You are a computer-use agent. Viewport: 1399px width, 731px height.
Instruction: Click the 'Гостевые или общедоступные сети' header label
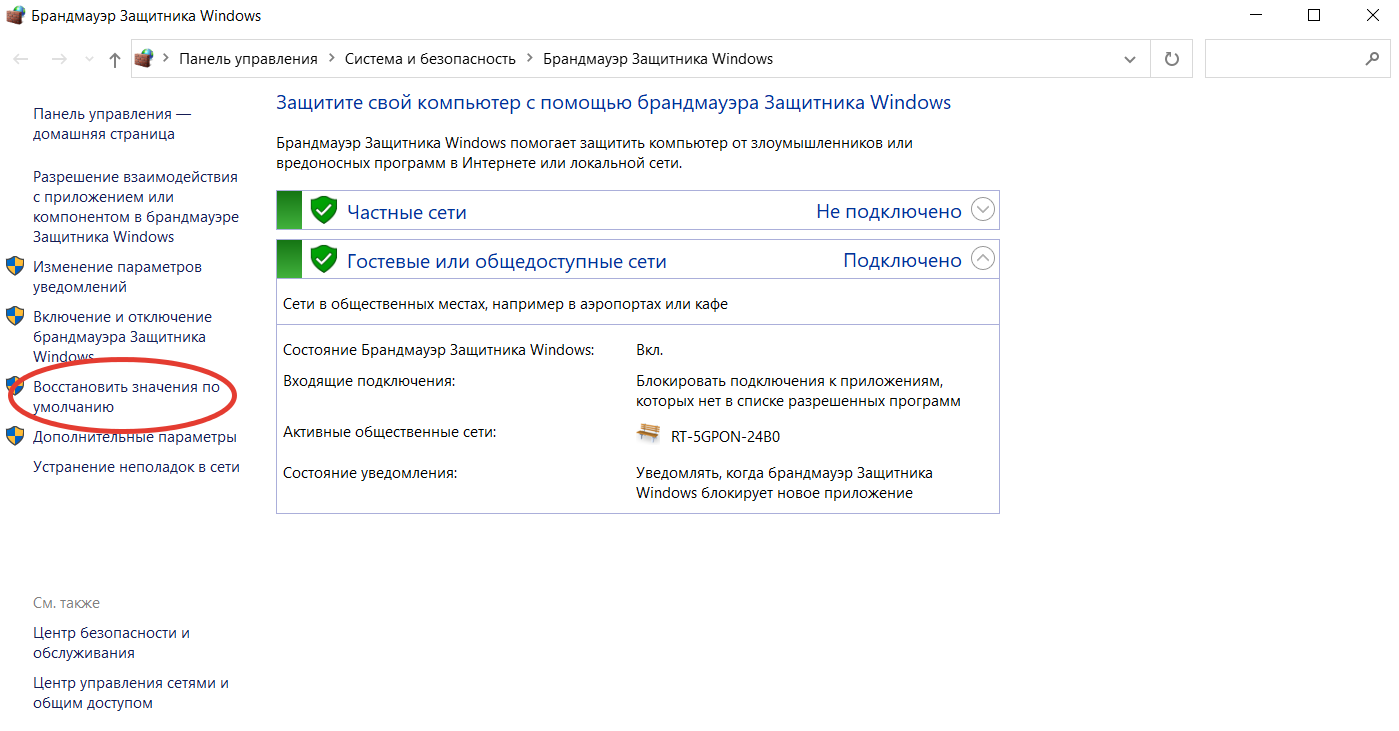507,261
